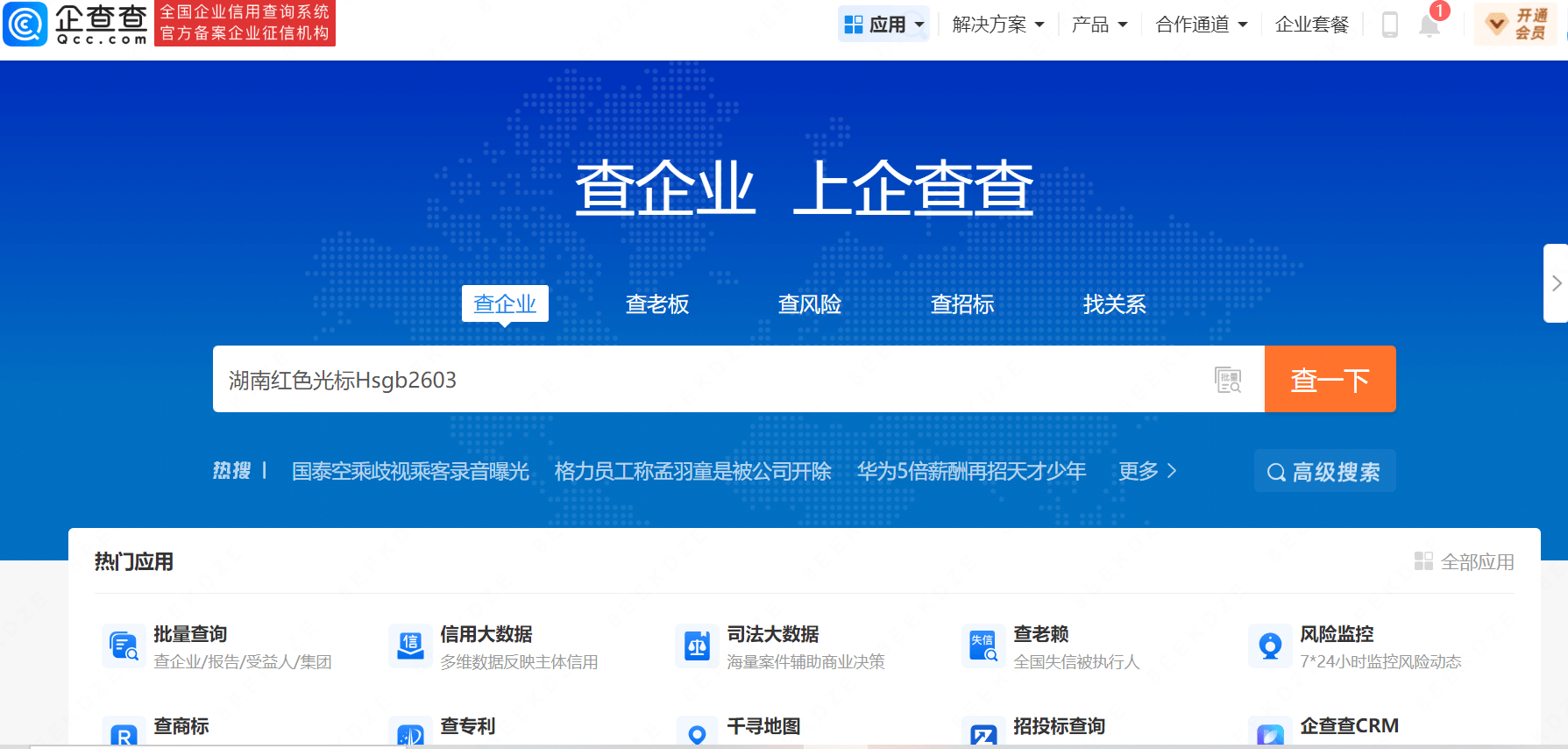The width and height of the screenshot is (1568, 749).
Task: Open the mobile phone app icon
Action: point(1389,25)
